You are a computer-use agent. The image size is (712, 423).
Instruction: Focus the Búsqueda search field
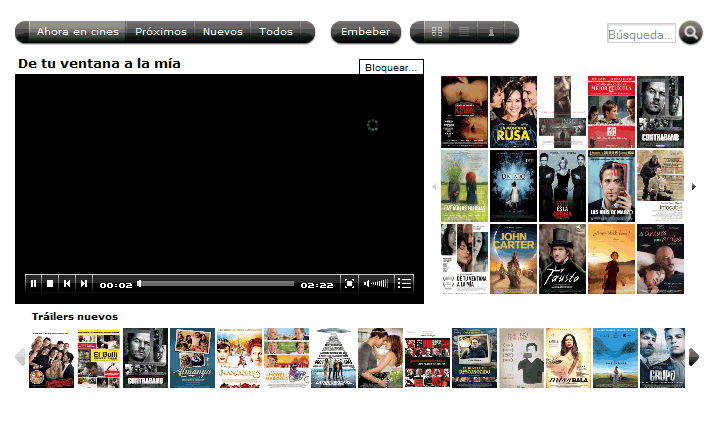(641, 34)
